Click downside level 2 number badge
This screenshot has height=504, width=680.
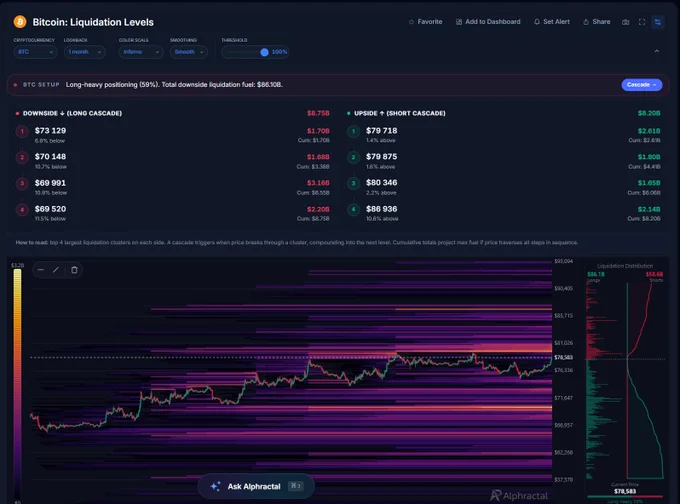pyautogui.click(x=22, y=157)
